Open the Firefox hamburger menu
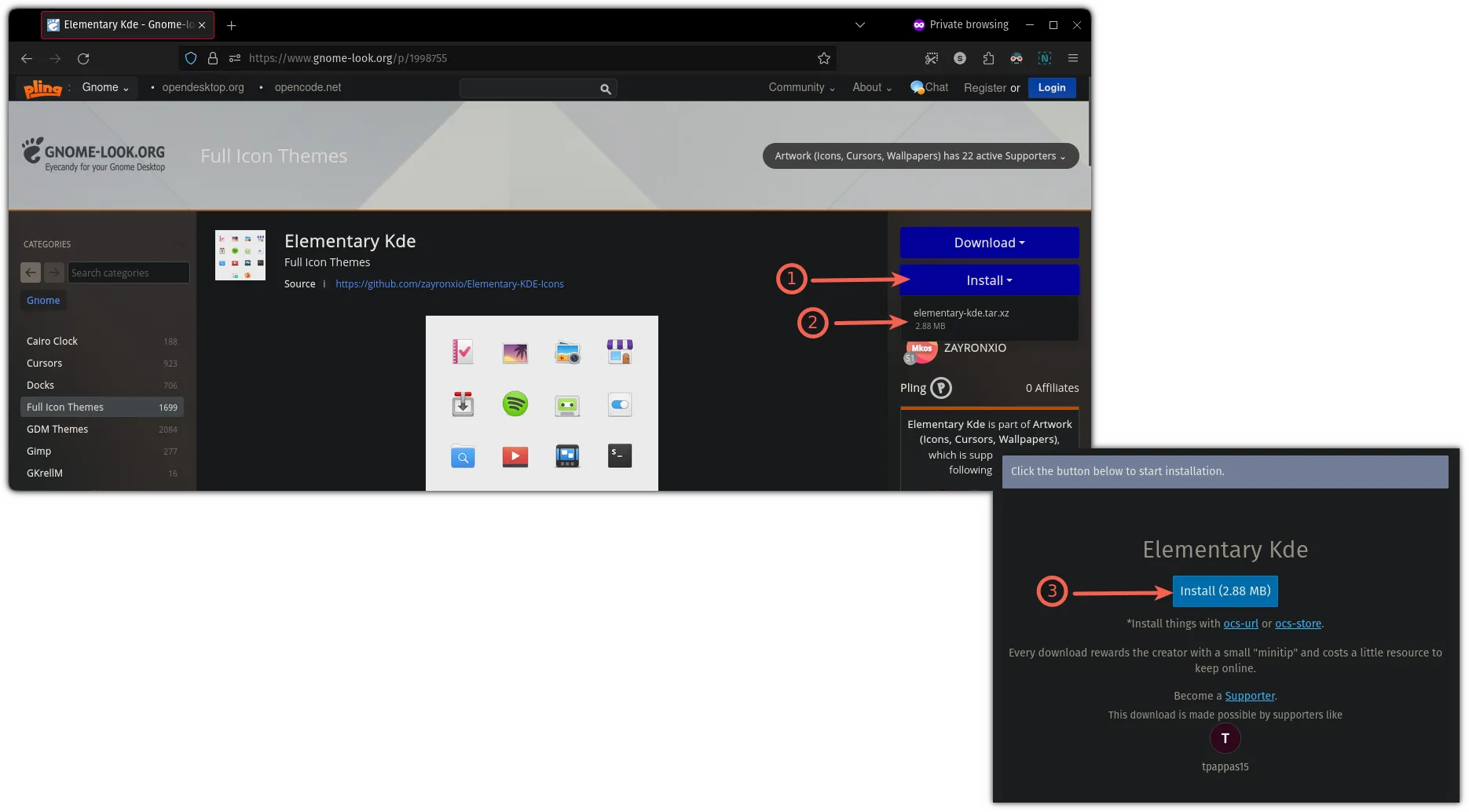Image resolution: width=1469 pixels, height=812 pixels. tap(1073, 58)
